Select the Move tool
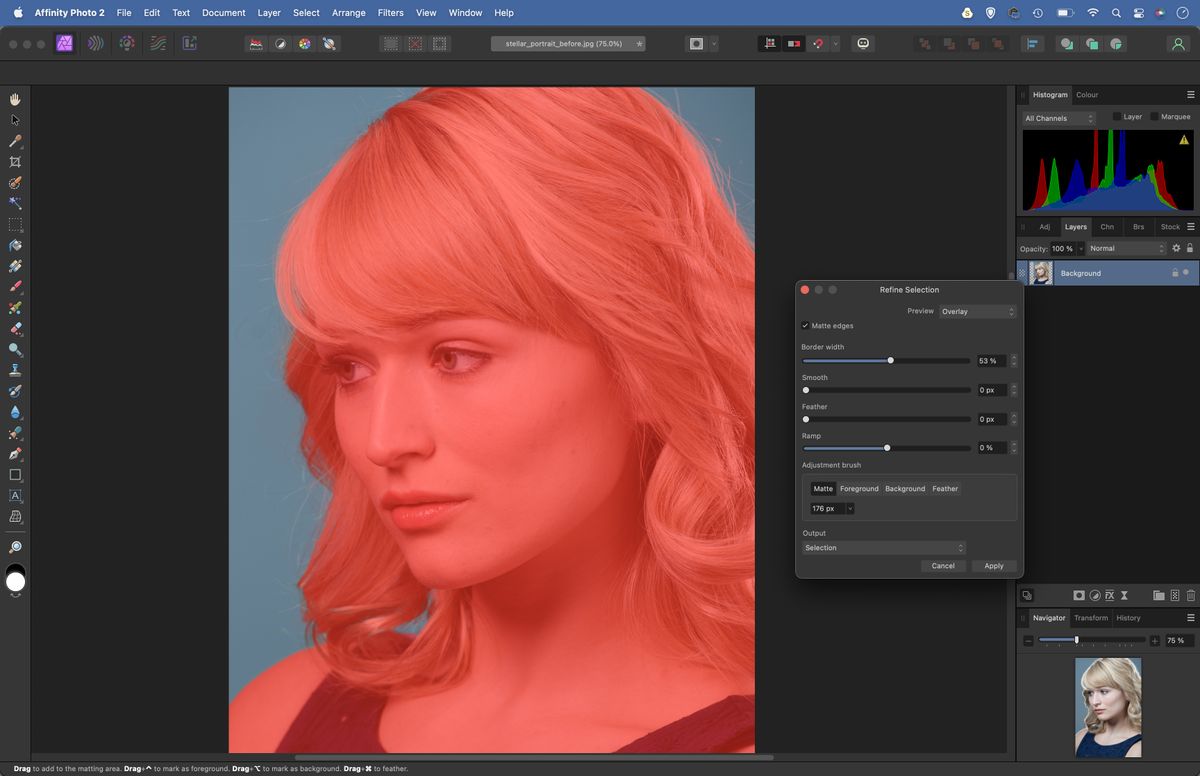This screenshot has height=776, width=1200. [x=15, y=120]
